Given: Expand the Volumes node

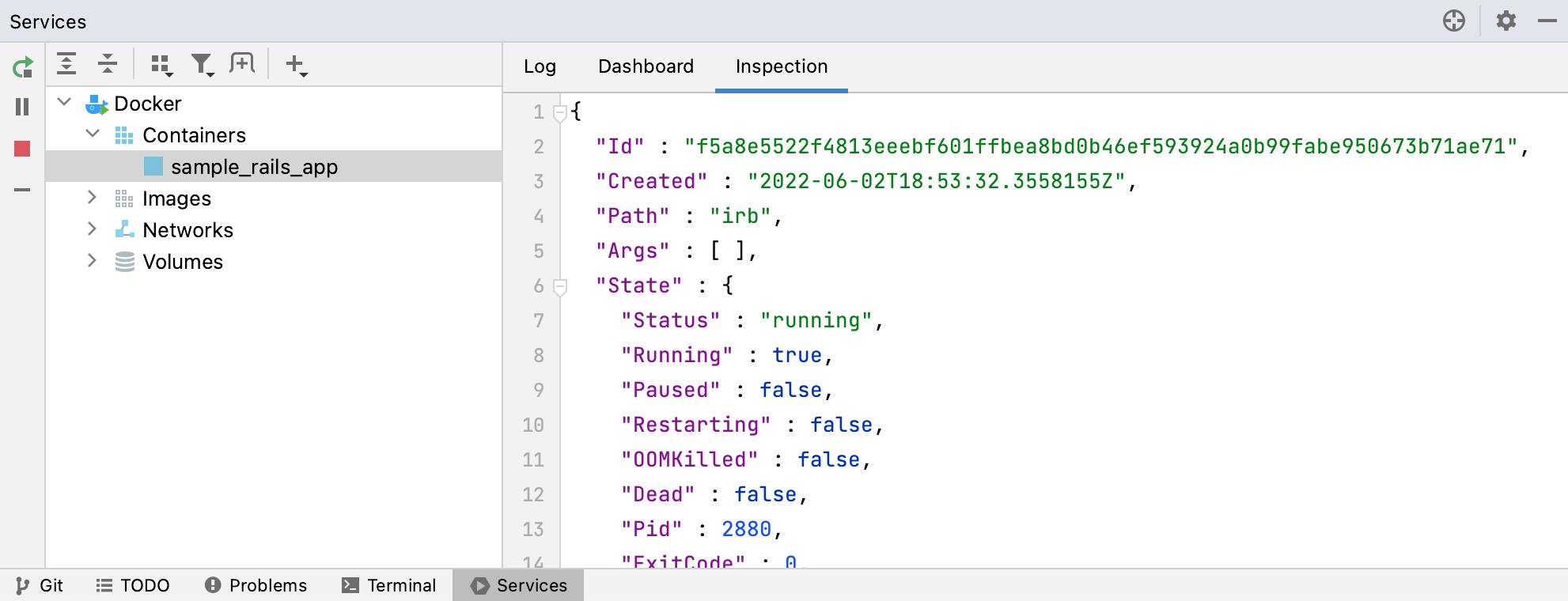Looking at the screenshot, I should click(x=93, y=261).
